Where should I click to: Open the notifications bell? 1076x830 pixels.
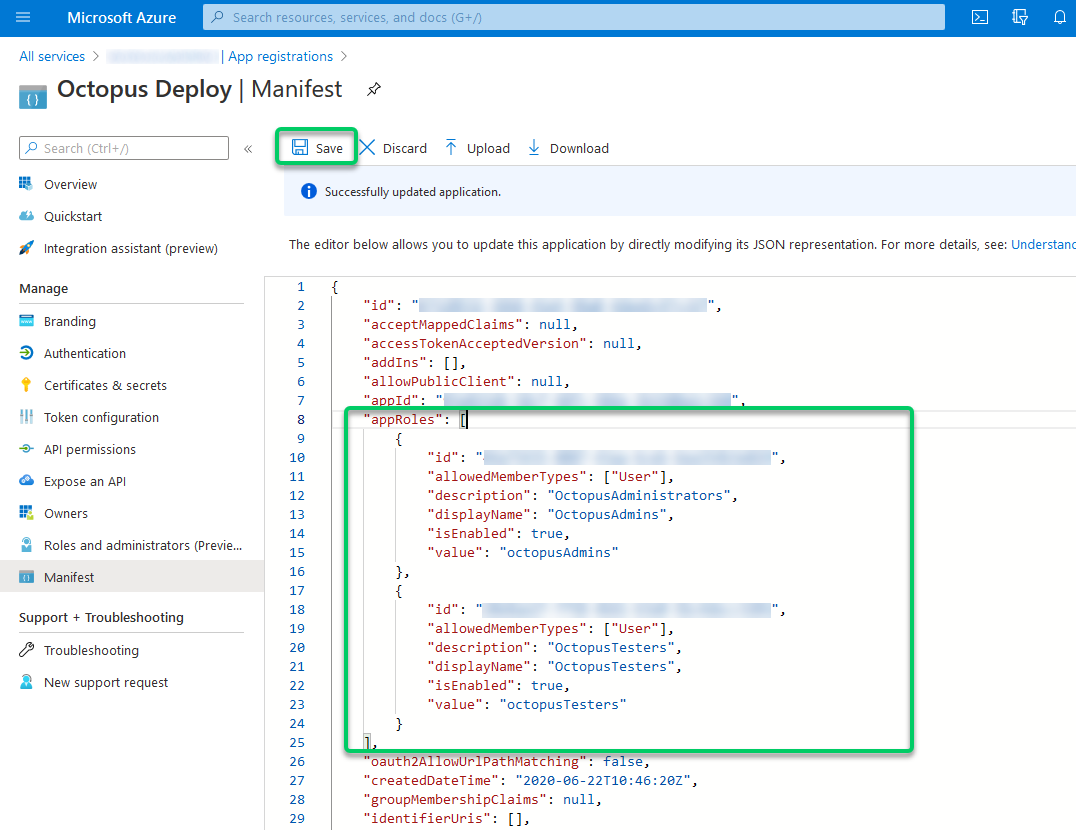point(1060,17)
